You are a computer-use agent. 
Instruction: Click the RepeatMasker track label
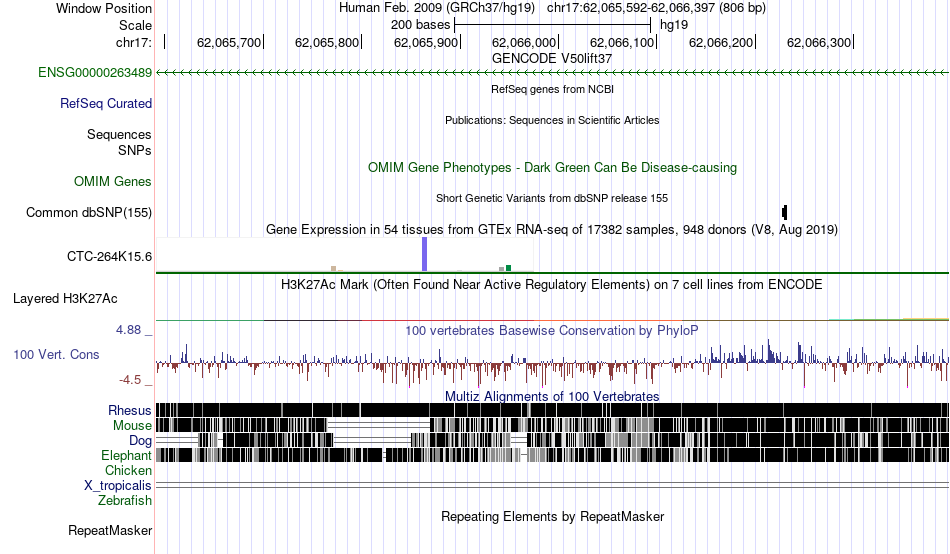110,530
